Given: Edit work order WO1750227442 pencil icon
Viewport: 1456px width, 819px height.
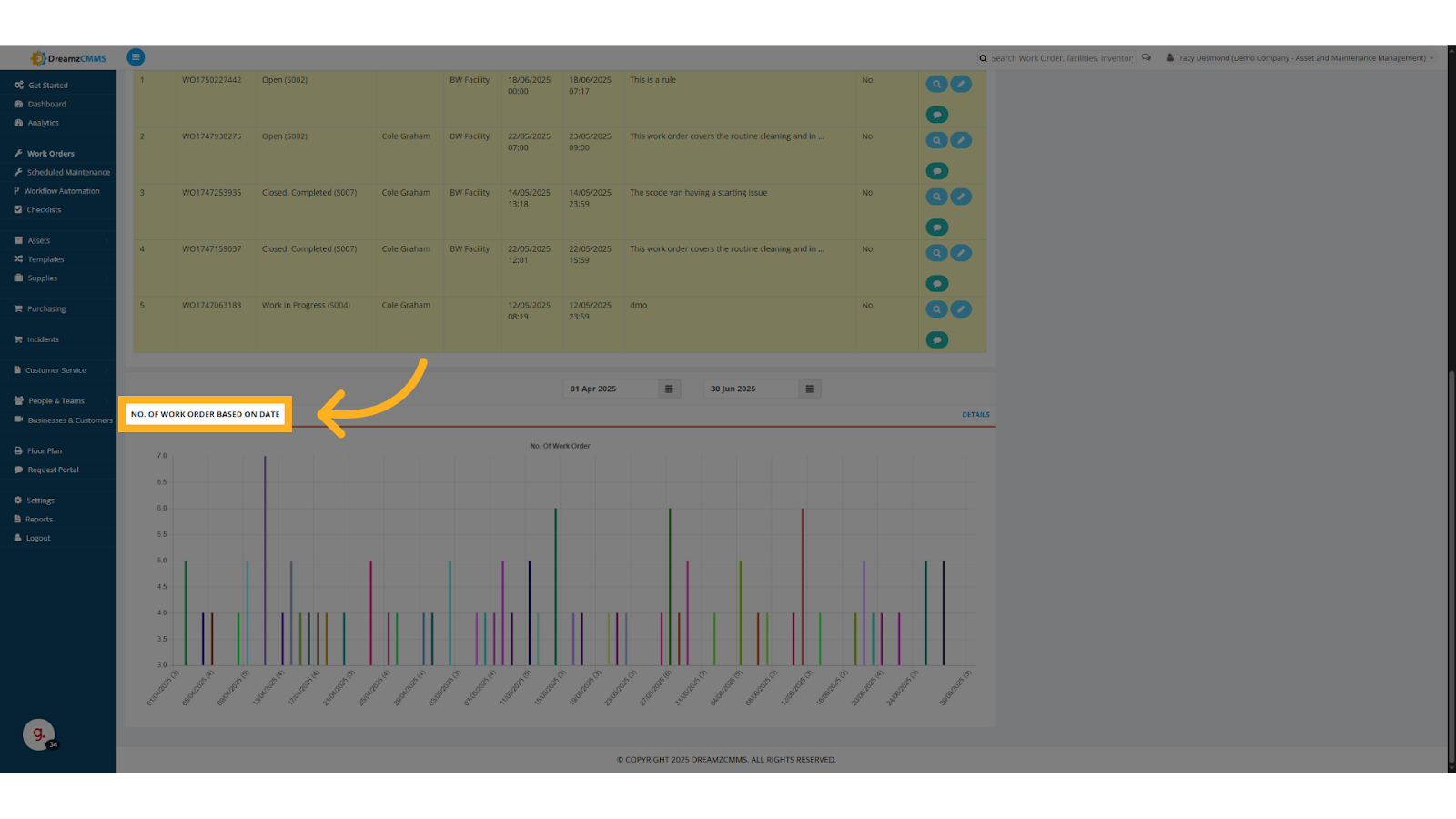Looking at the screenshot, I should click(x=961, y=84).
